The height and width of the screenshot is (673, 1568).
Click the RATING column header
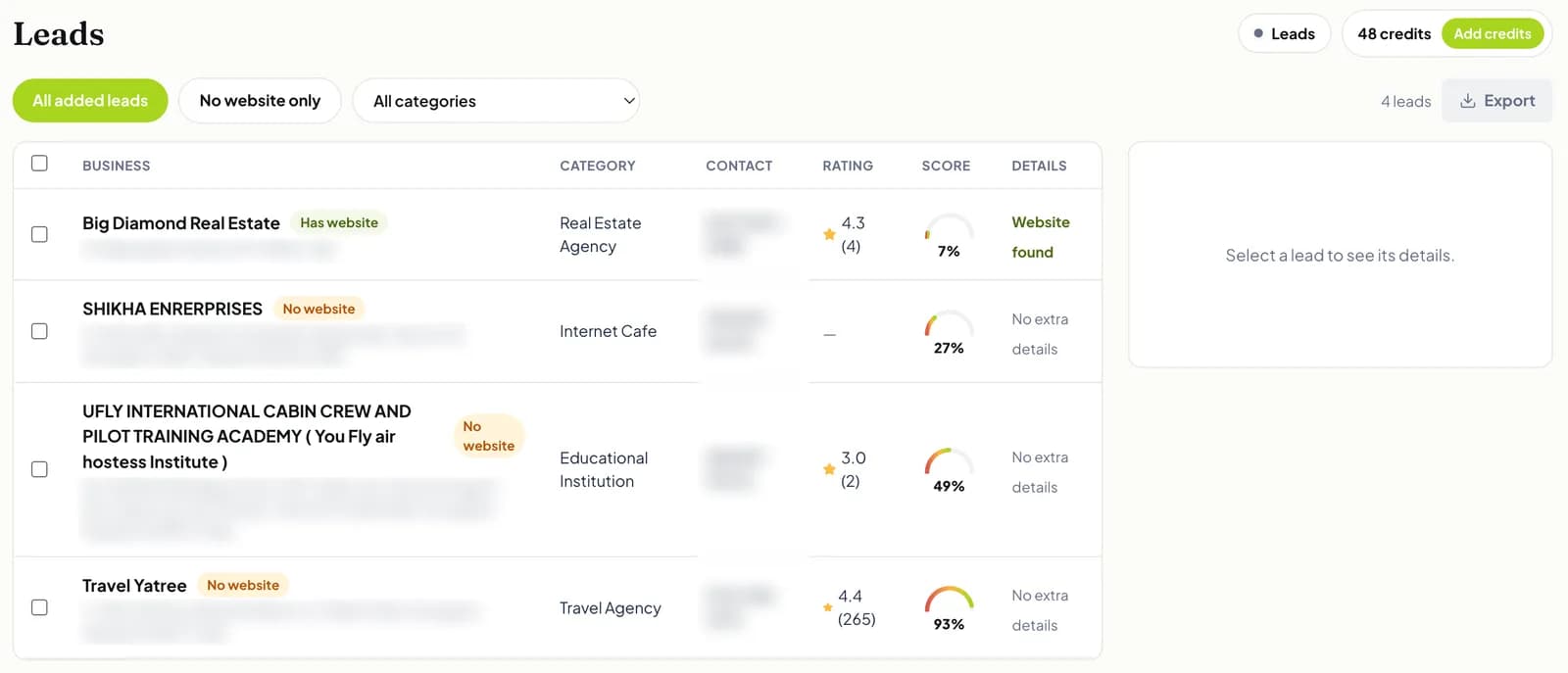point(848,166)
